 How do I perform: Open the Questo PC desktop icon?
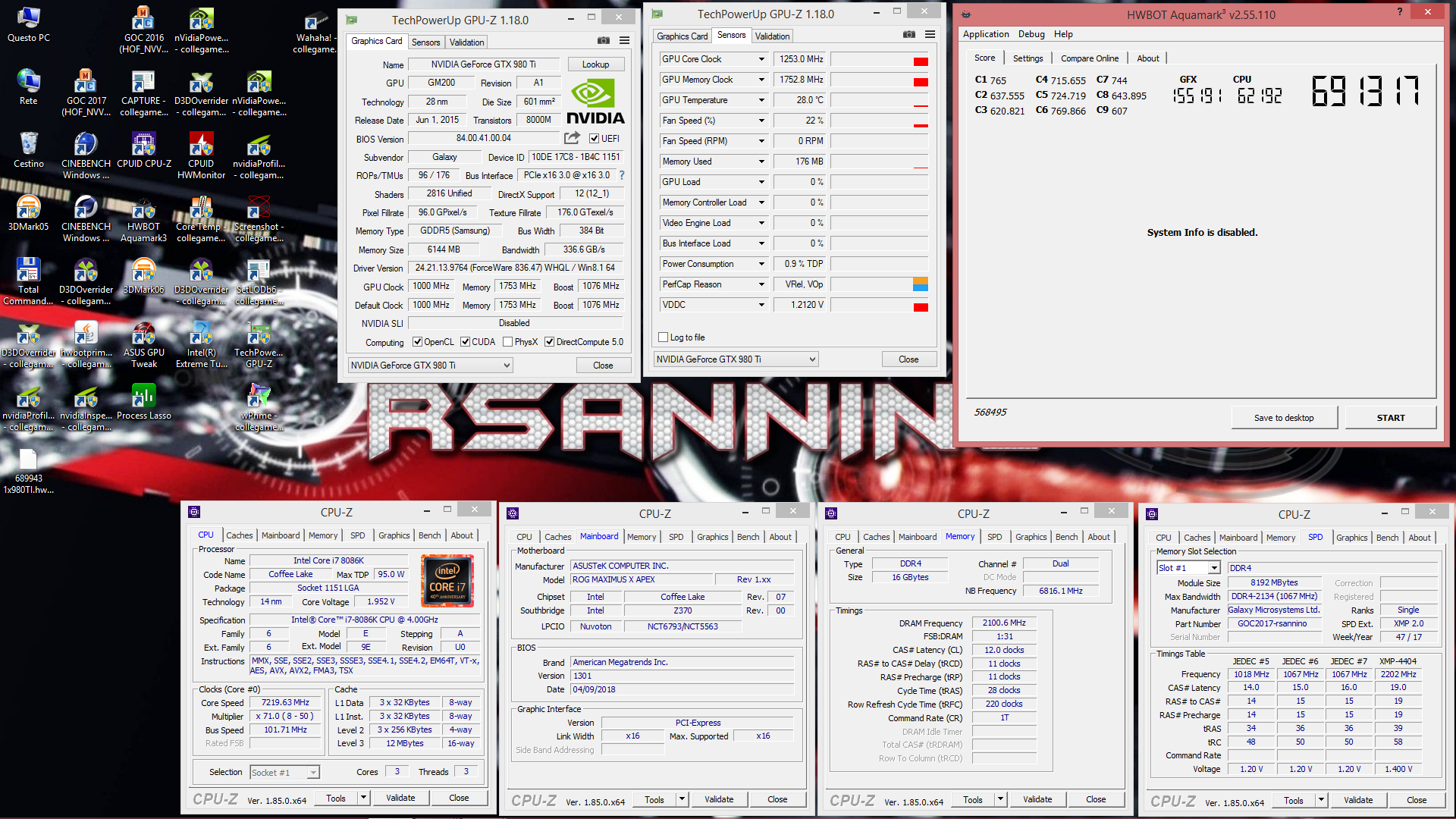pyautogui.click(x=28, y=24)
